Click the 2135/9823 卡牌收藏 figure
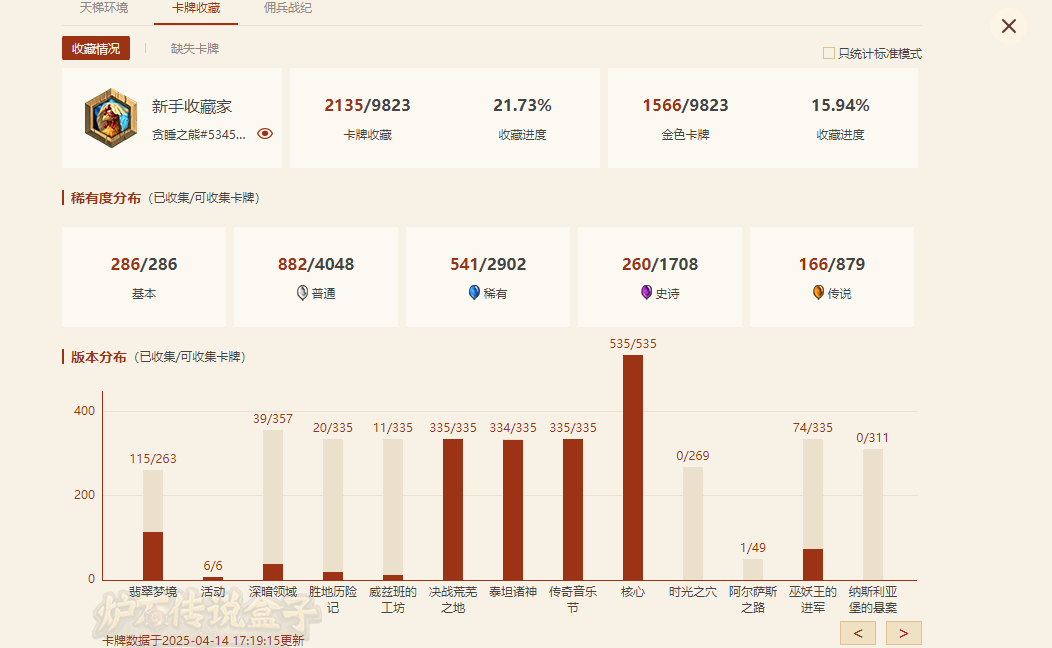The width and height of the screenshot is (1052, 648). click(x=367, y=105)
